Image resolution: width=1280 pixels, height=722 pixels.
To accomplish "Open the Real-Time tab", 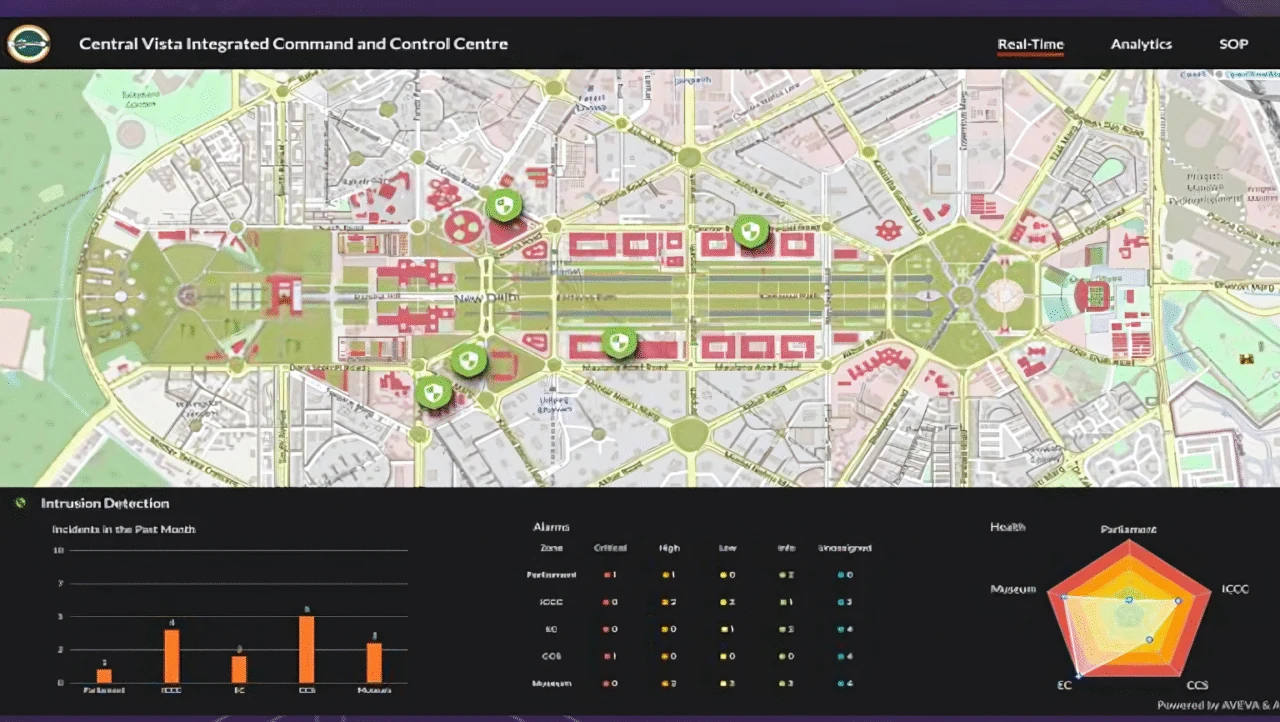I will point(1030,44).
